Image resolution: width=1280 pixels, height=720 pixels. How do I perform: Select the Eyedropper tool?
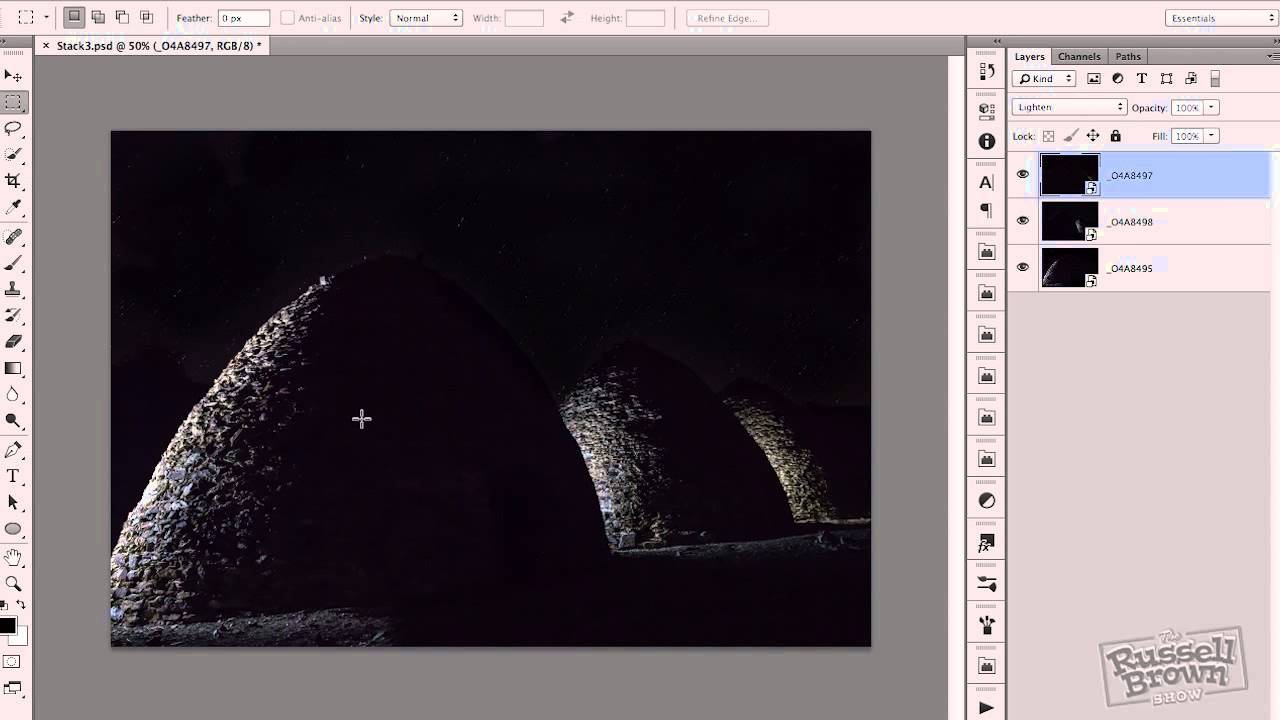click(x=13, y=207)
